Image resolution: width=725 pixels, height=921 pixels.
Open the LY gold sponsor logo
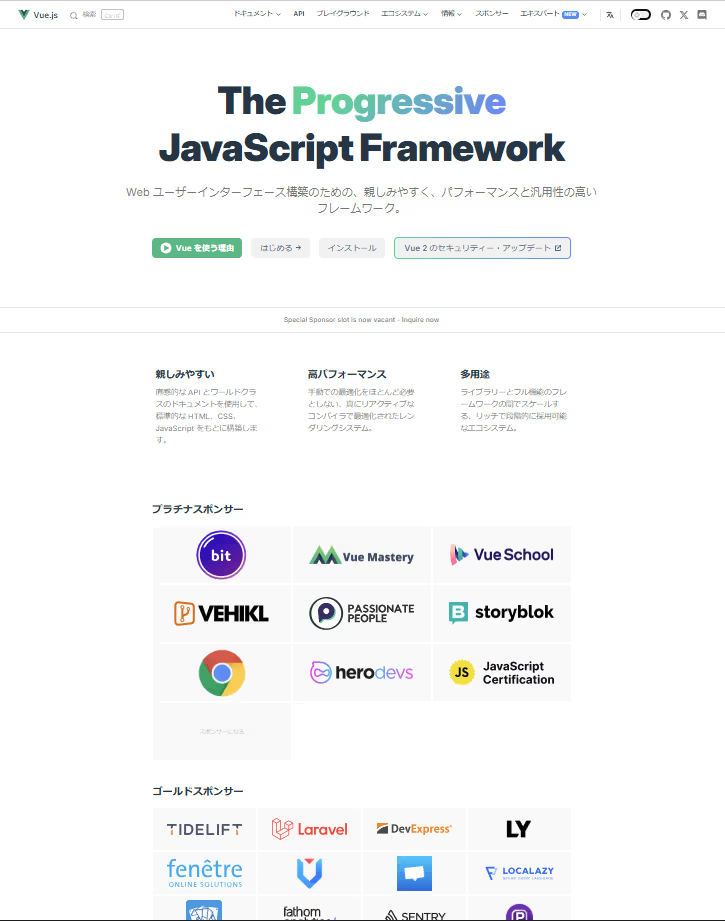(519, 829)
